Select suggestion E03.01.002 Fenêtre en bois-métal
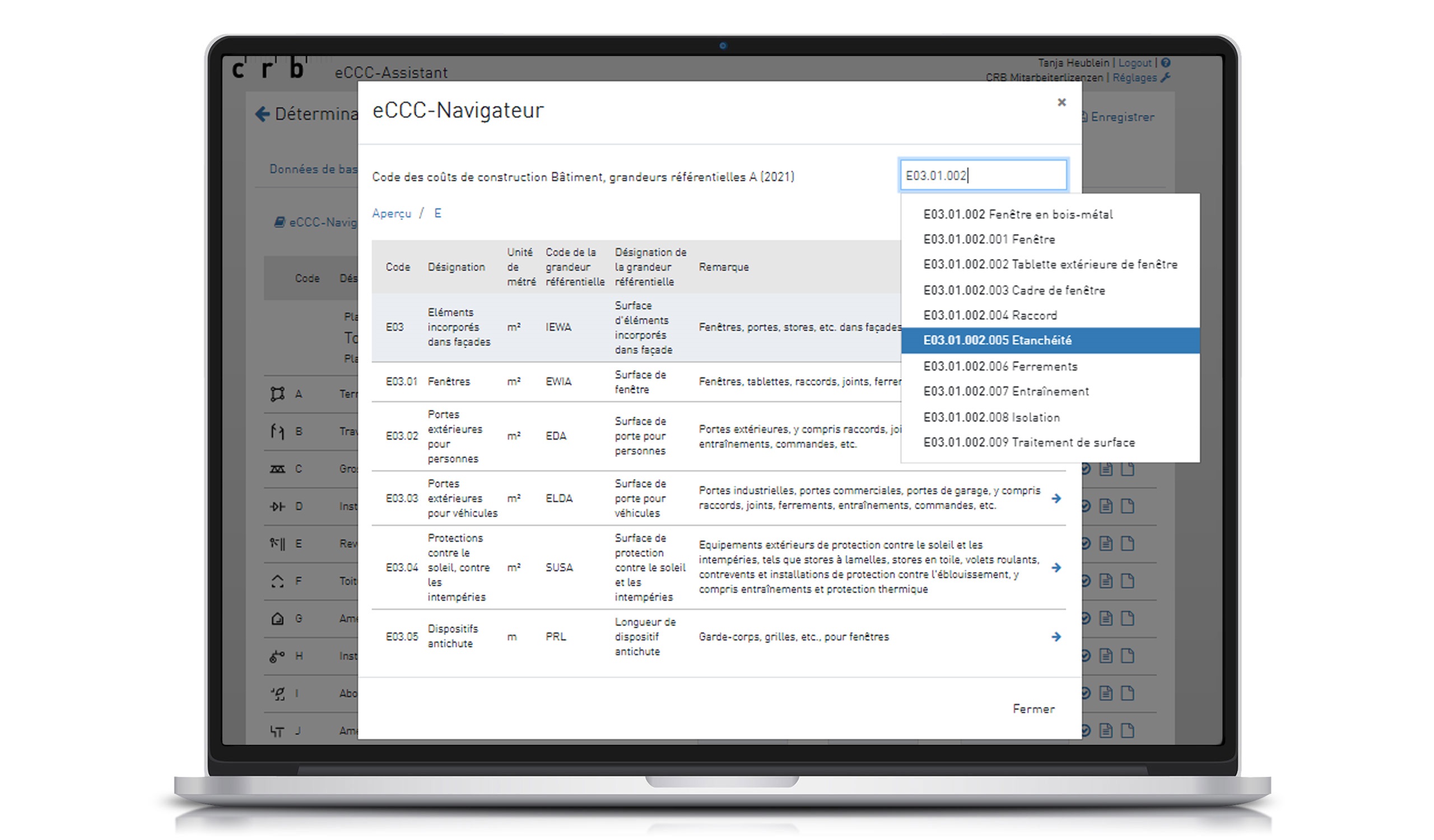 coord(1050,215)
